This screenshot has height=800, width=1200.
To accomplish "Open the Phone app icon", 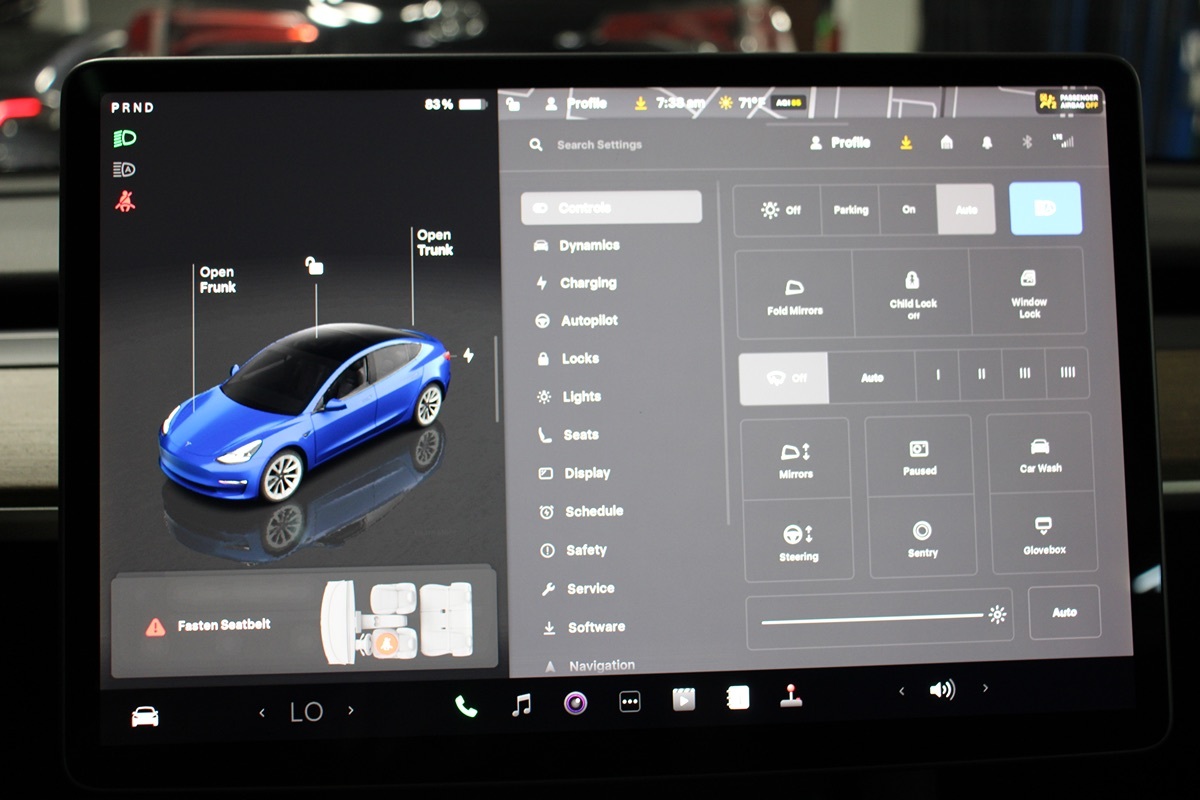I will click(x=466, y=706).
